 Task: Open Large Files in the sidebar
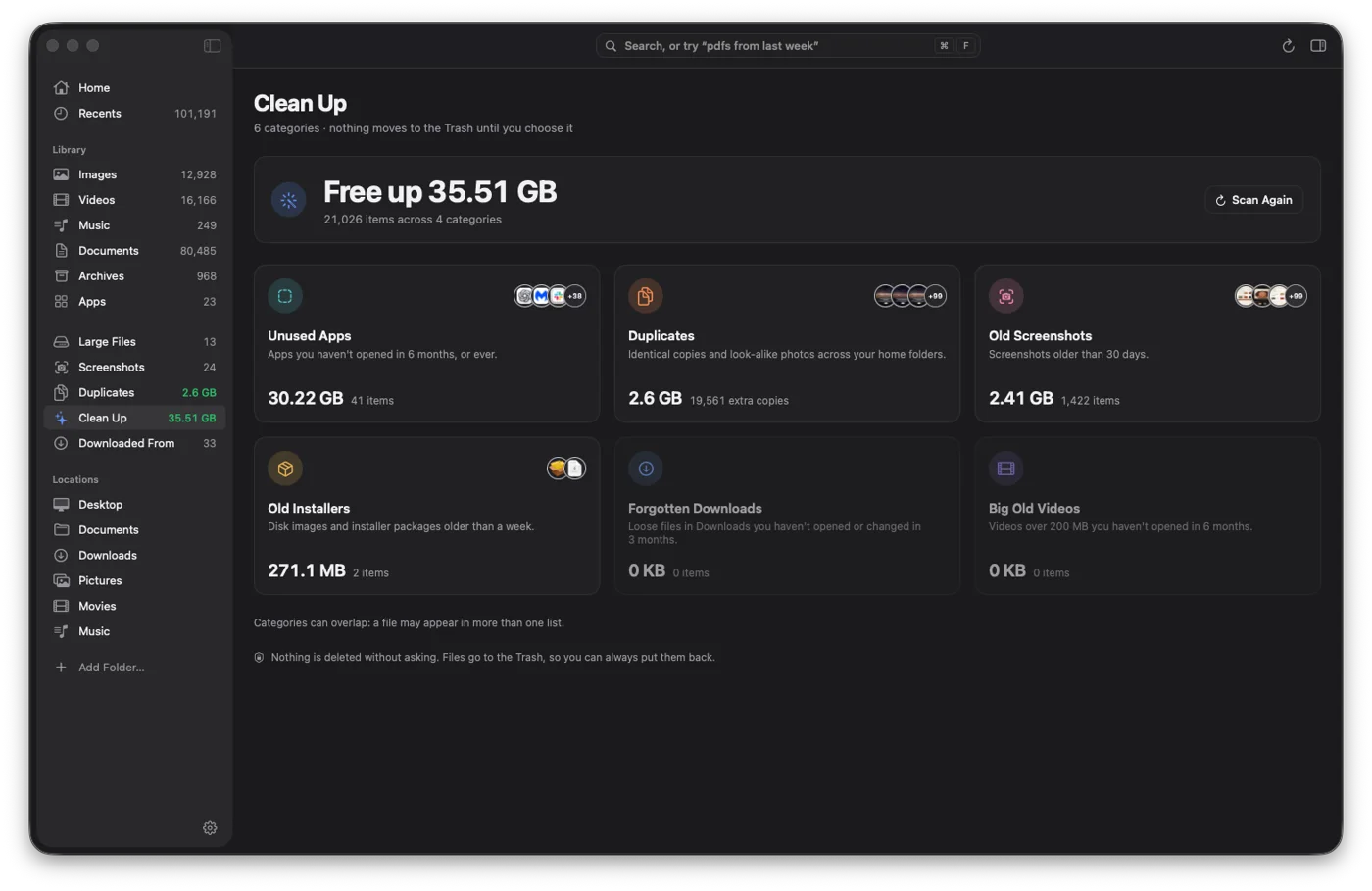134,342
